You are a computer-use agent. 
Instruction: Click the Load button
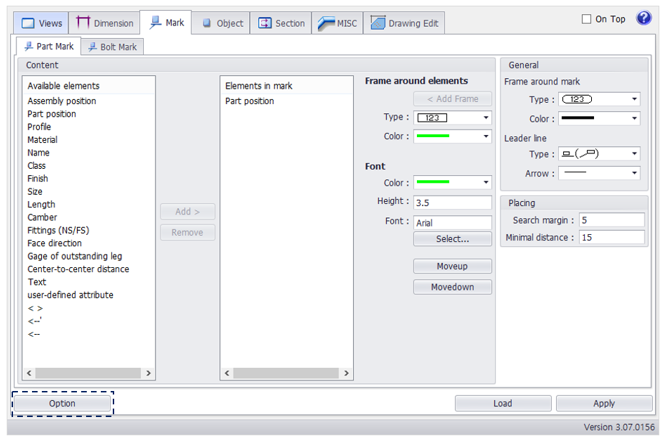[503, 403]
